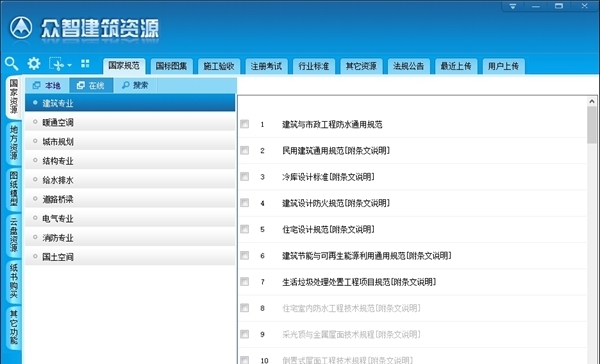Select the 消防专业 category

(130, 238)
